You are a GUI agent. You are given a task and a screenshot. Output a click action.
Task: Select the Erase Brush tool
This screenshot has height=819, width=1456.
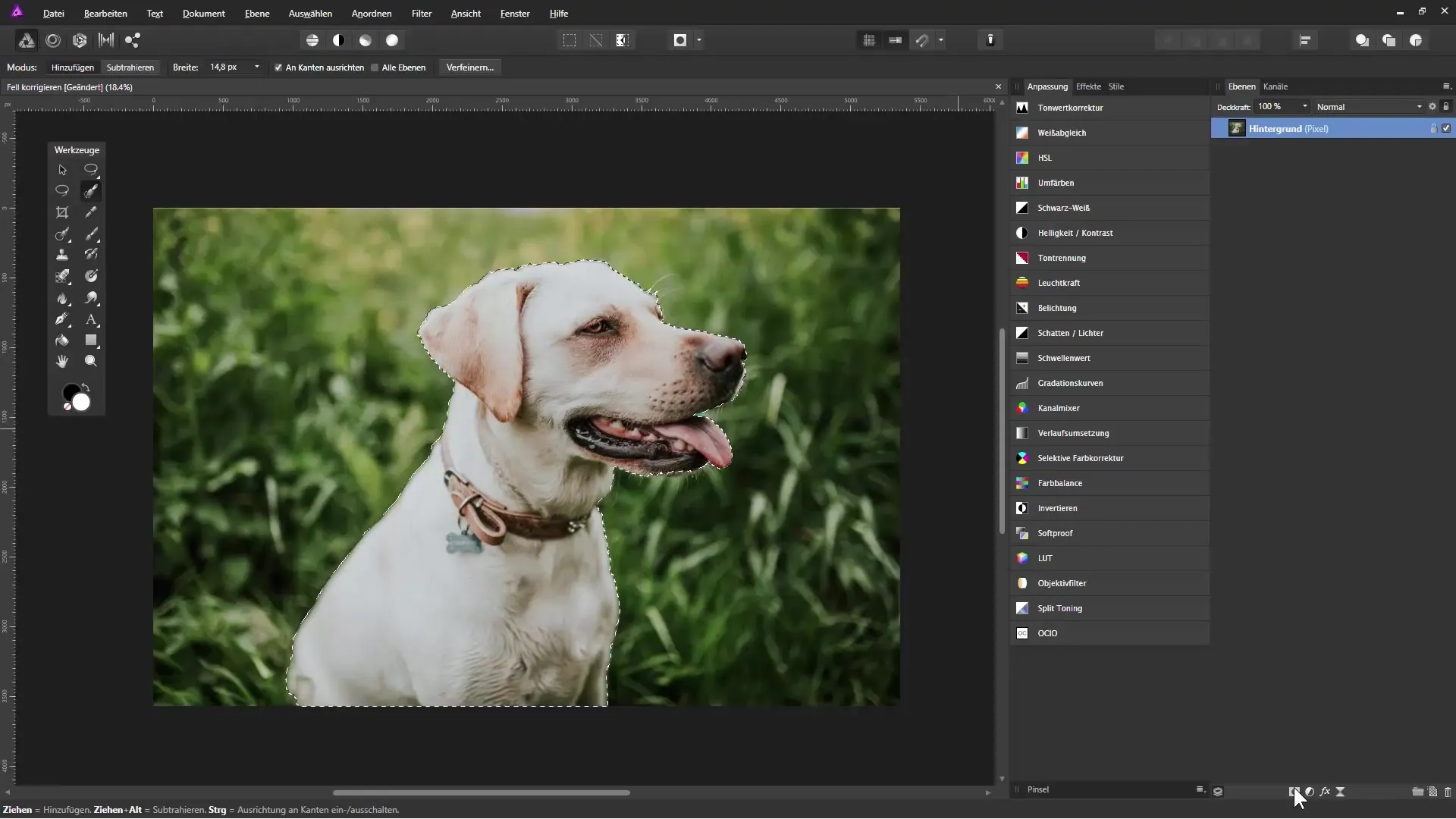(62, 277)
